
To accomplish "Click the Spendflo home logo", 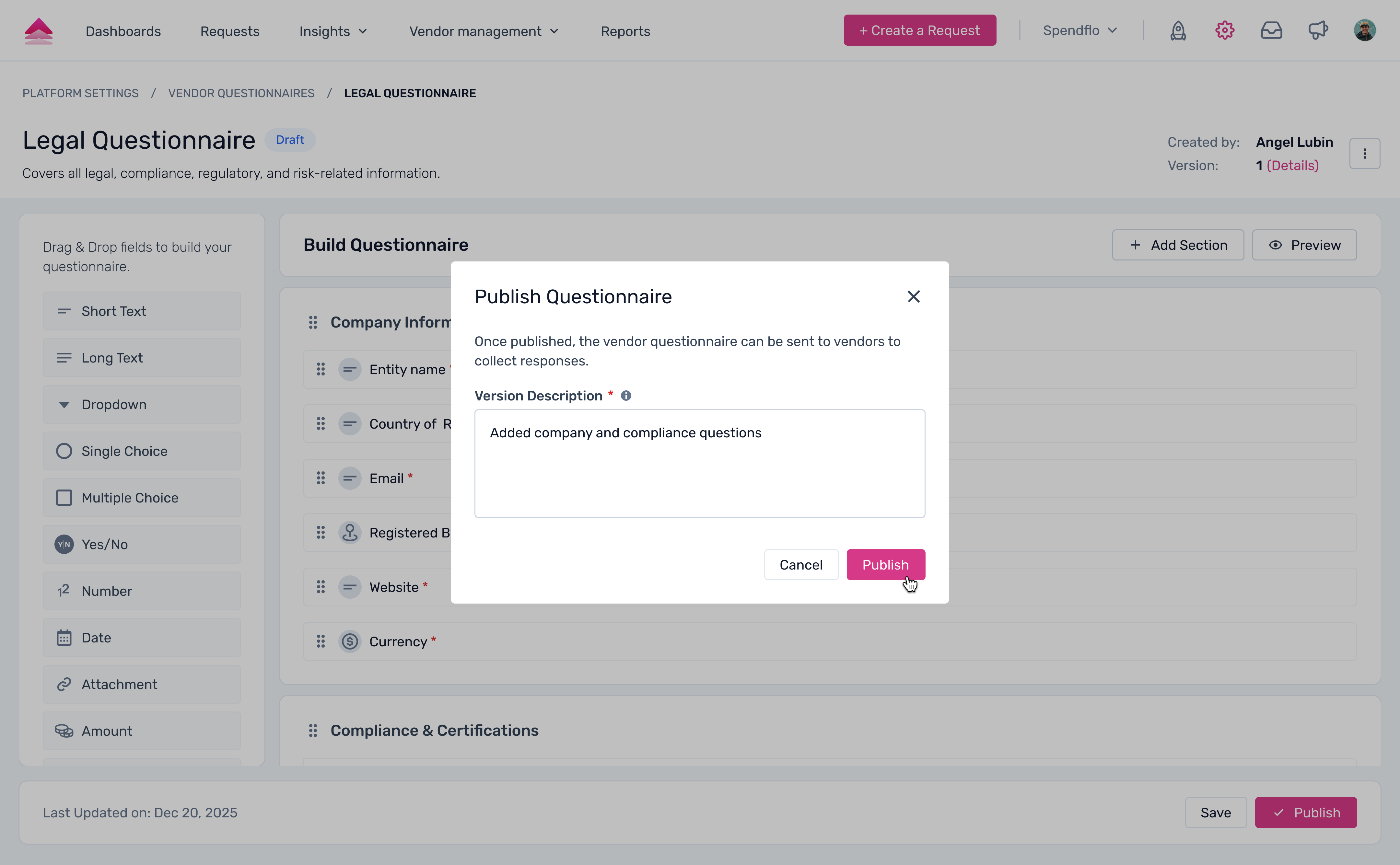I will pyautogui.click(x=39, y=31).
